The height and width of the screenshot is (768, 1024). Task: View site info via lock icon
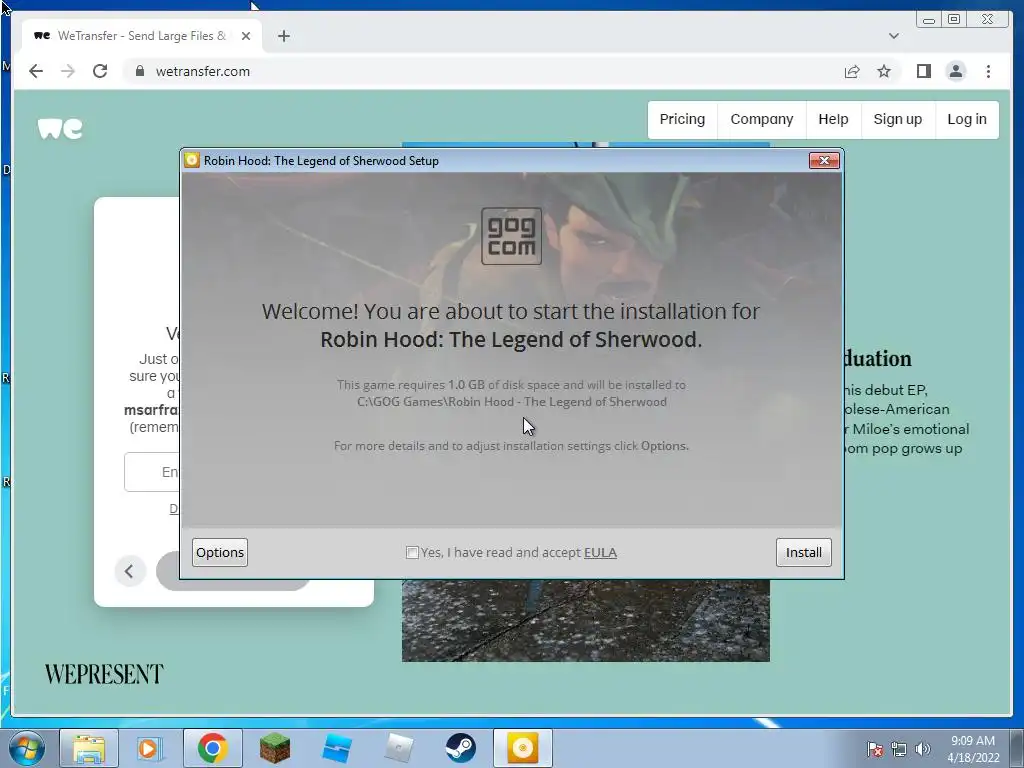(139, 71)
